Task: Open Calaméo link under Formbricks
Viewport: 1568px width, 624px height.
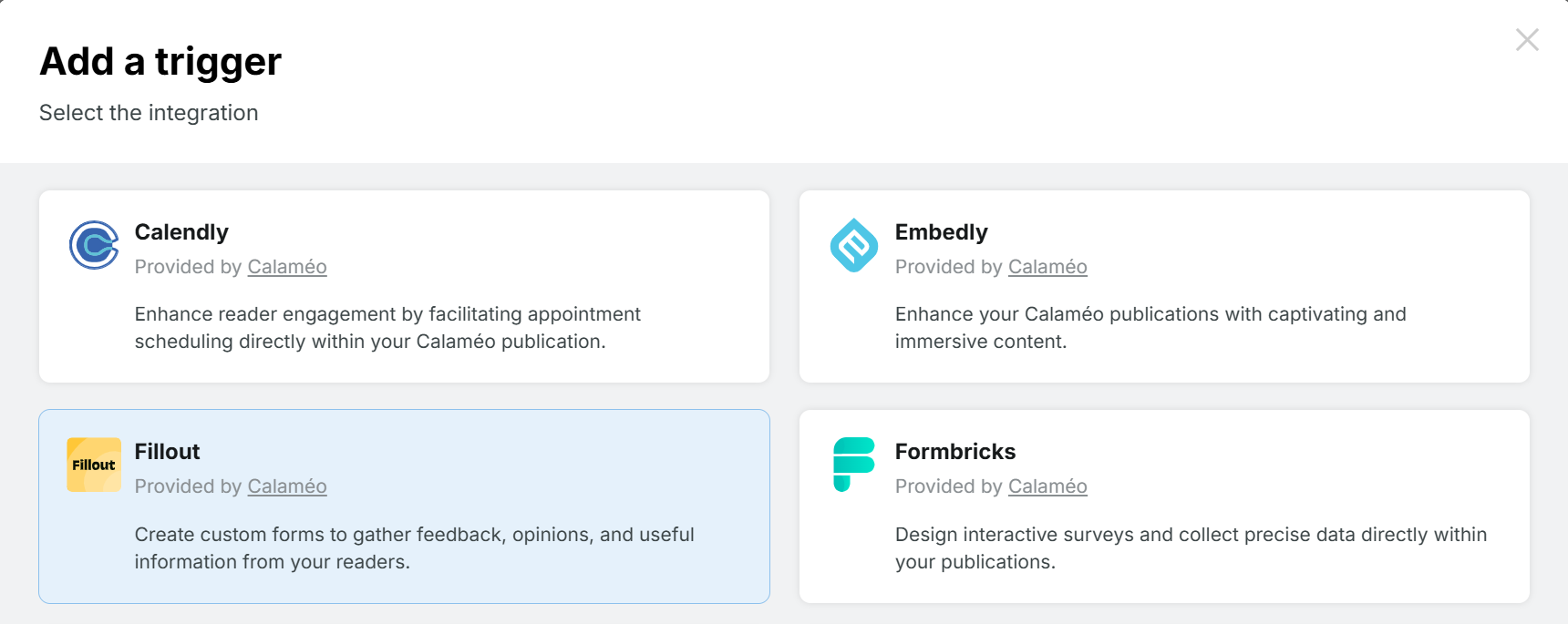Action: [1047, 486]
